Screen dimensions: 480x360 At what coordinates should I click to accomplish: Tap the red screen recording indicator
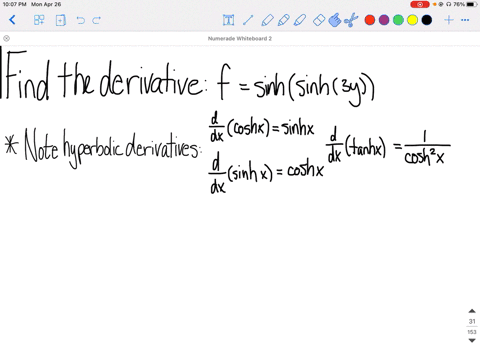[420, 4]
